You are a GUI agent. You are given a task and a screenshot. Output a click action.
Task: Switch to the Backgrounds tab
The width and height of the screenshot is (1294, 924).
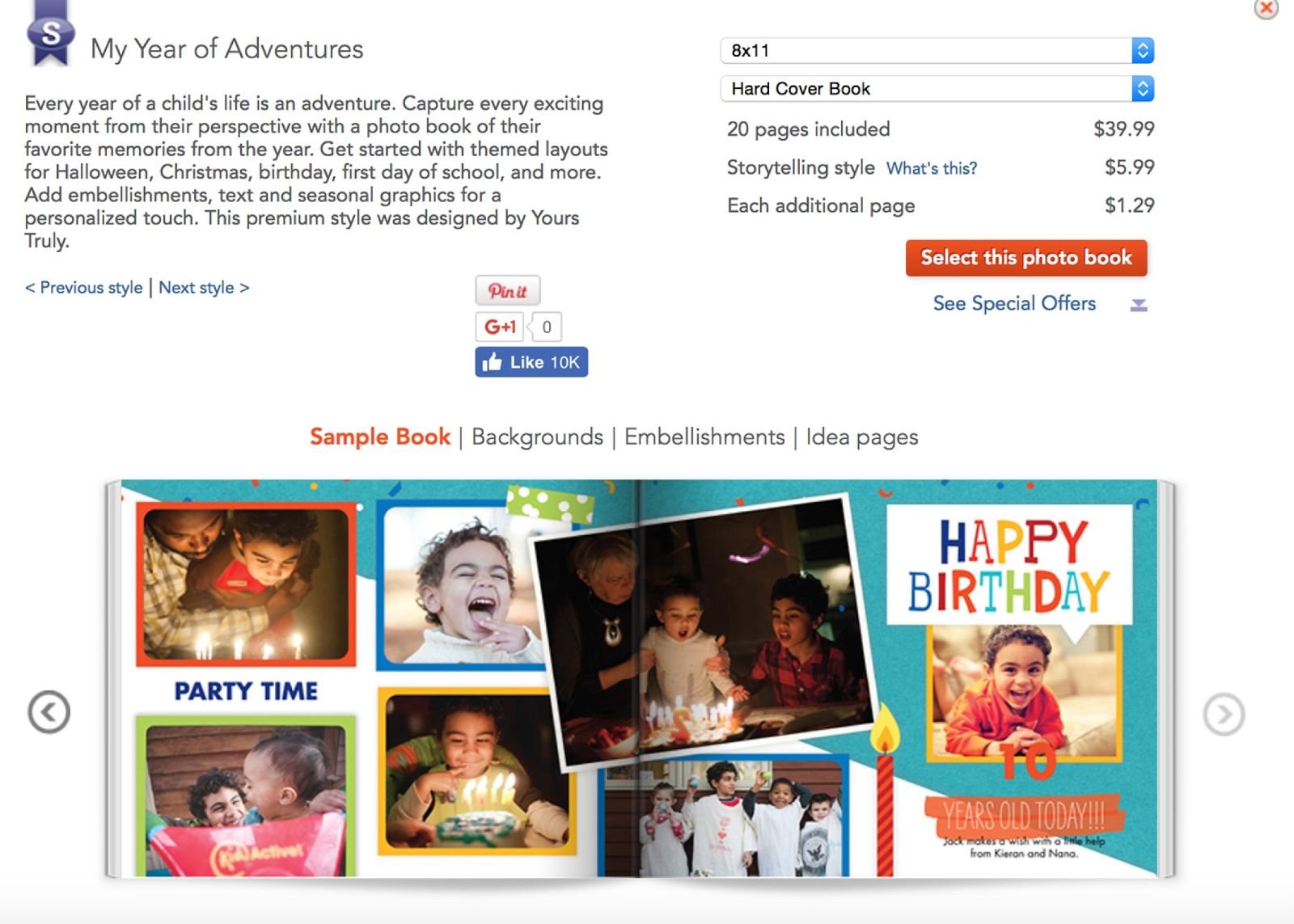[x=537, y=437]
